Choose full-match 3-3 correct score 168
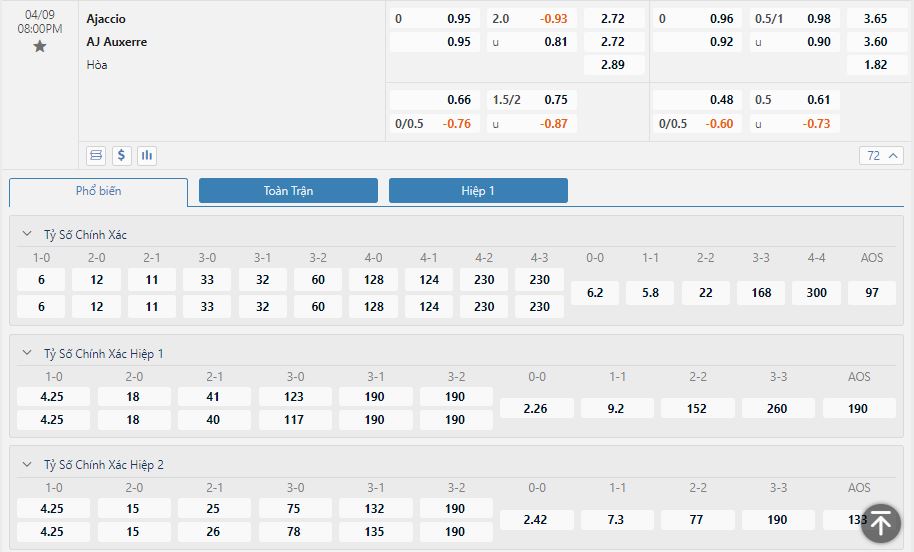The width and height of the screenshot is (914, 552). (x=761, y=293)
